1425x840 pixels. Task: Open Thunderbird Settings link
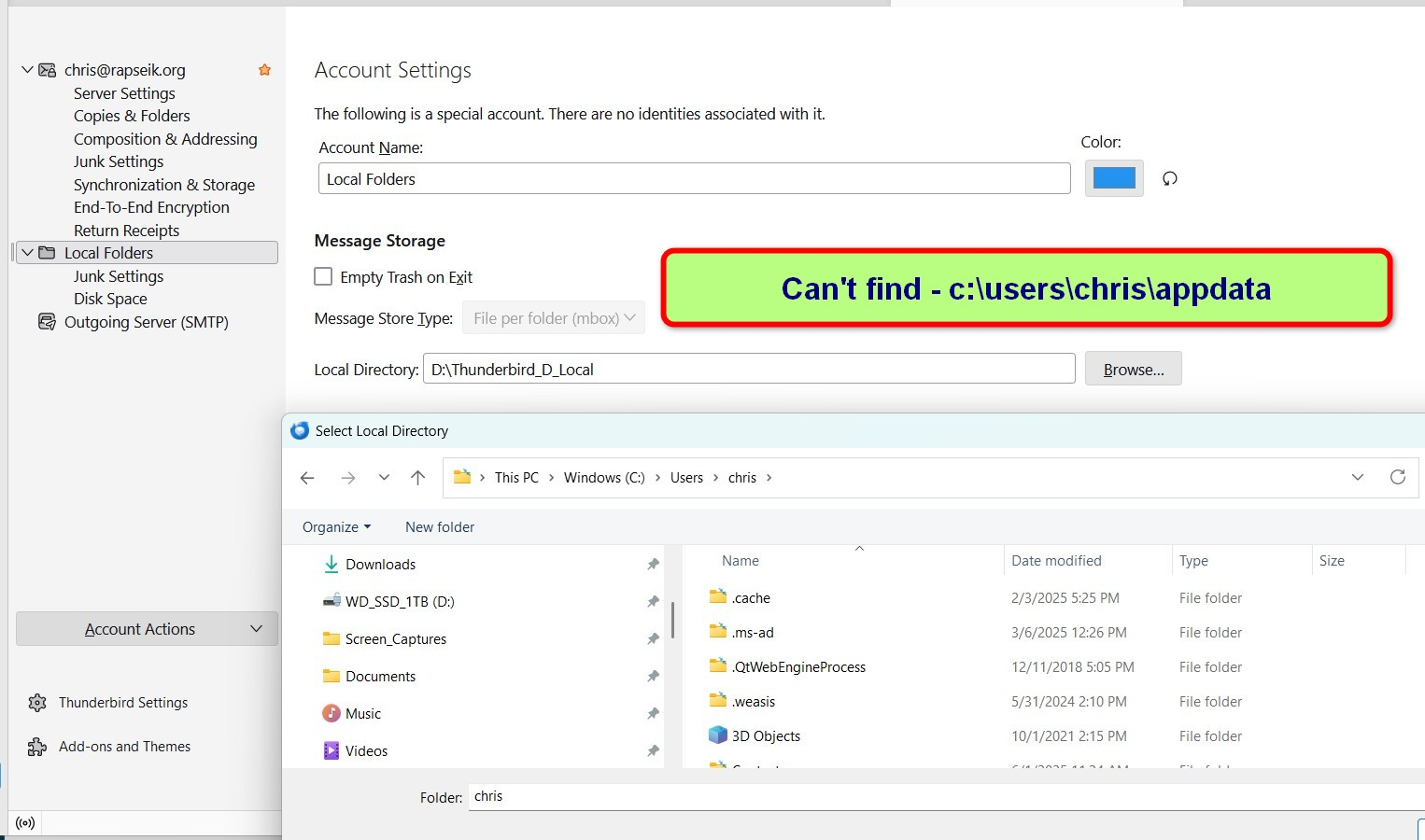pos(123,703)
